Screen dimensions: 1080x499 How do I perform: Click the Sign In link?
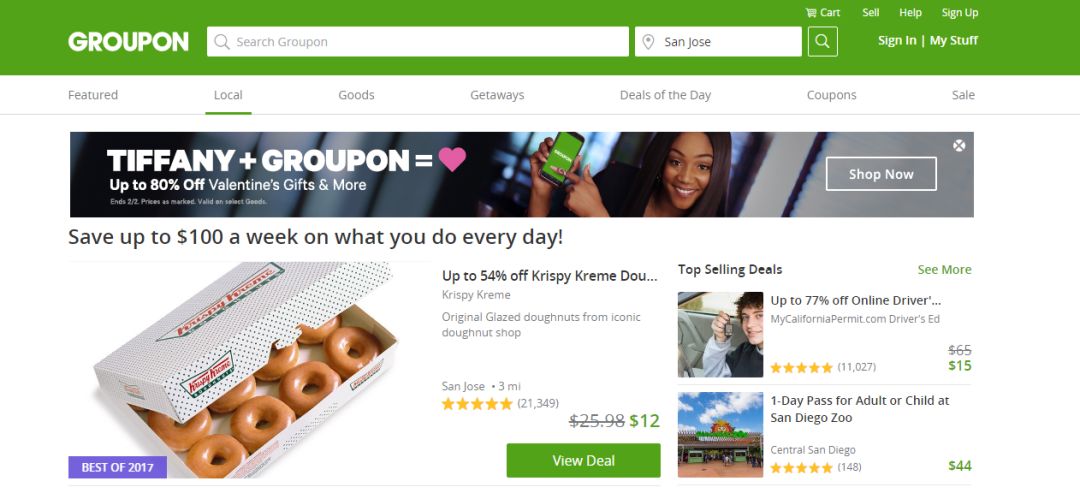897,41
